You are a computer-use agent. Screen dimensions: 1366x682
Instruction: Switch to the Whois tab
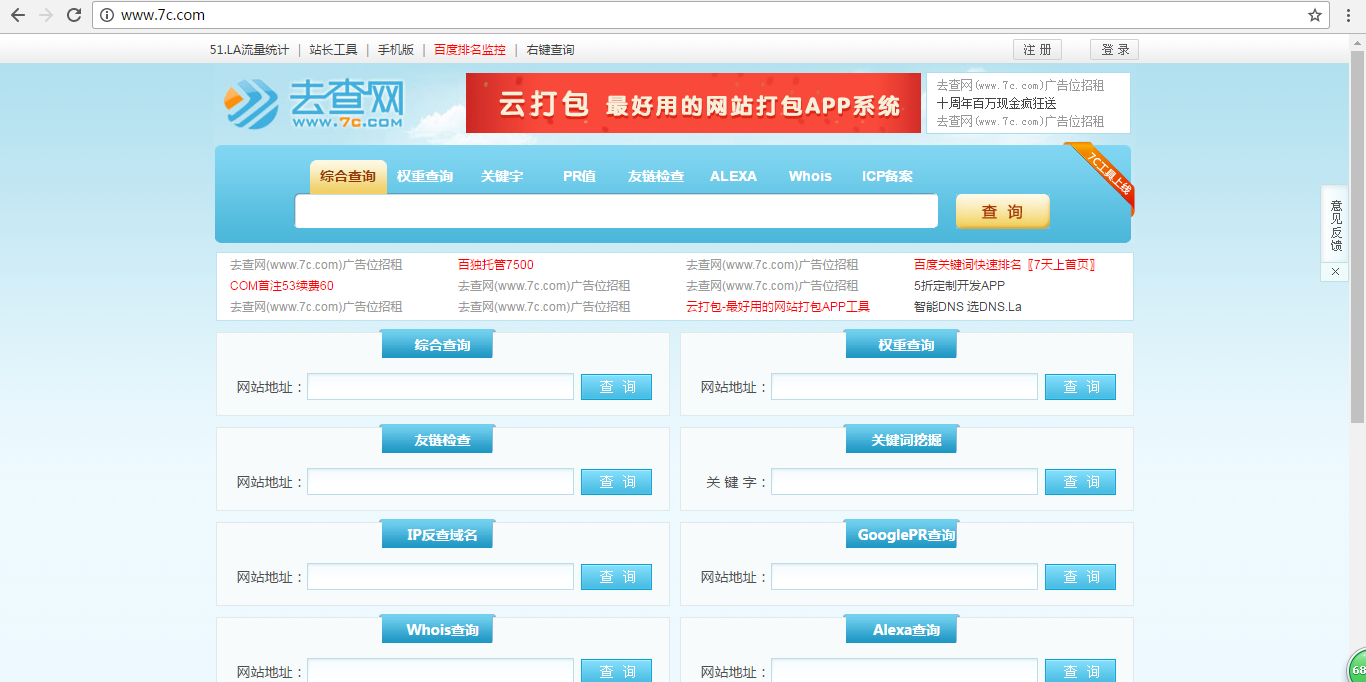point(810,176)
